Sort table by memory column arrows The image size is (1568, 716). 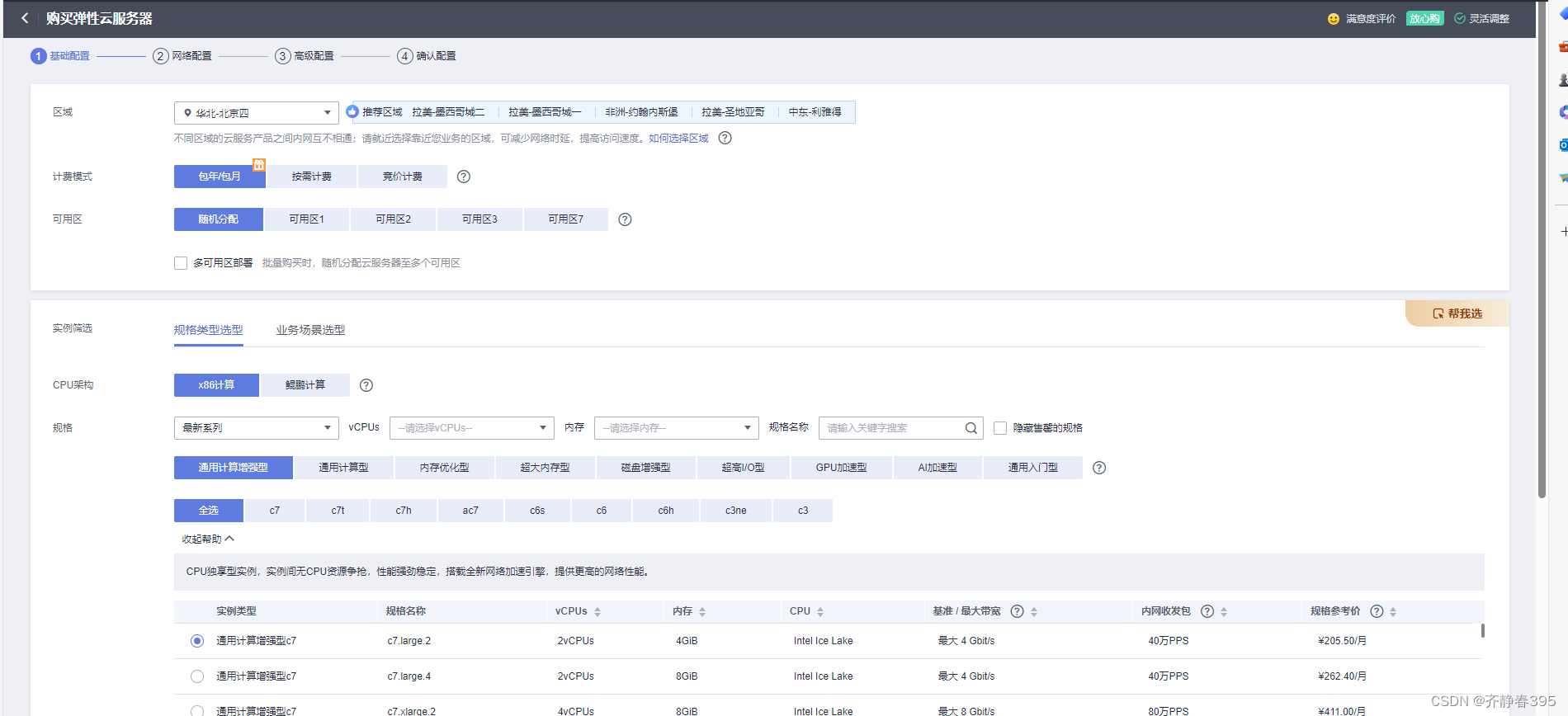click(702, 612)
